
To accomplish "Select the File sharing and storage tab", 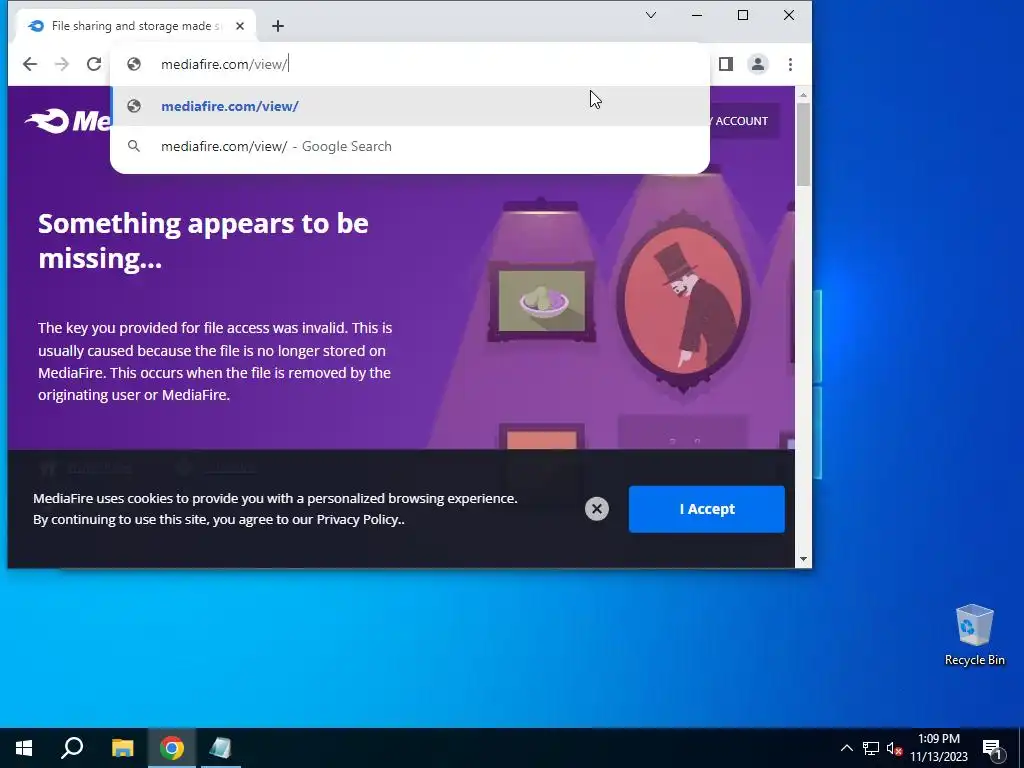I will (x=136, y=26).
